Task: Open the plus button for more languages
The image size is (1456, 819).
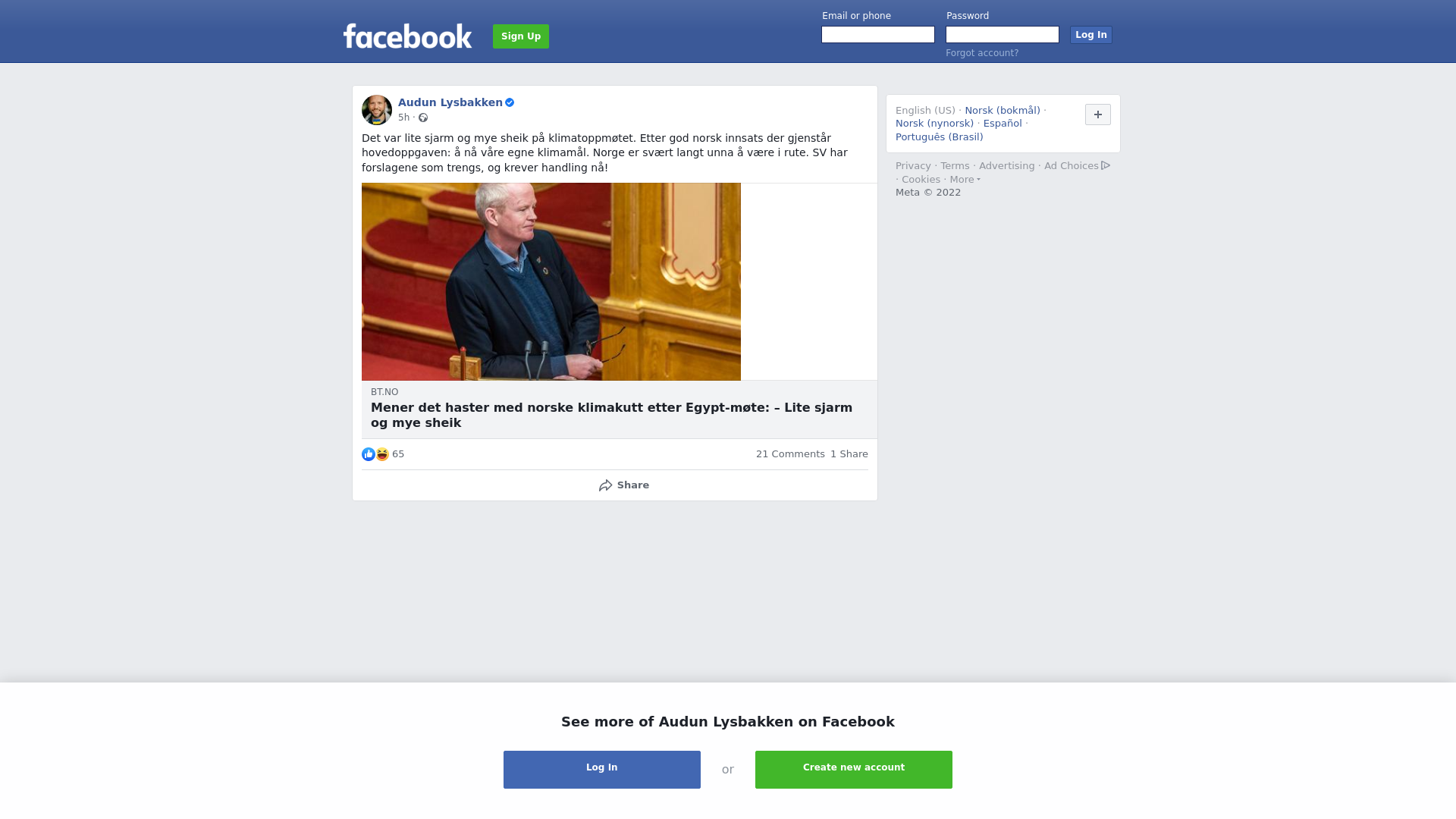Action: tap(1098, 115)
